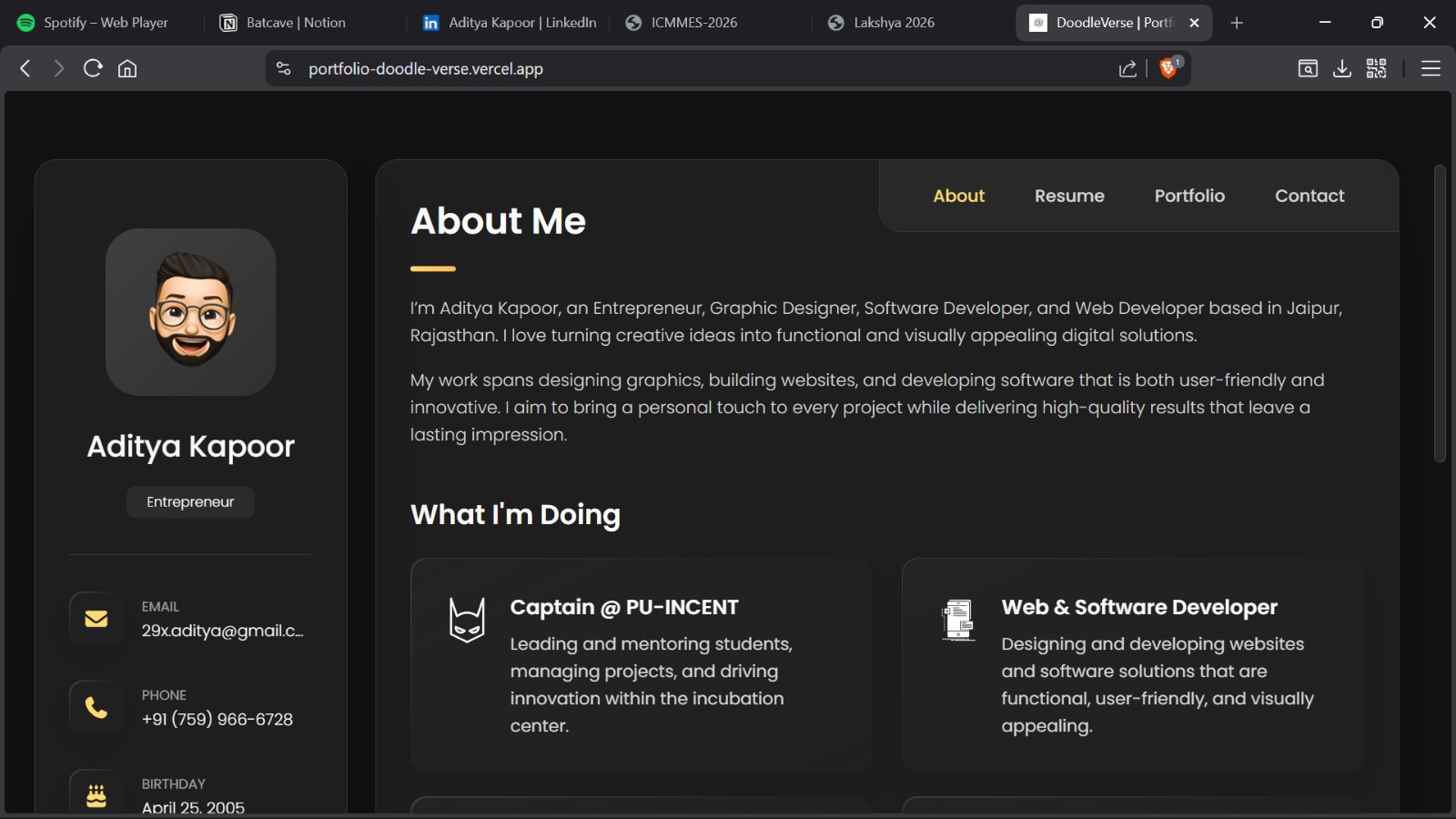Open the downloads icon in toolbar
The height and width of the screenshot is (819, 1456).
click(1341, 67)
